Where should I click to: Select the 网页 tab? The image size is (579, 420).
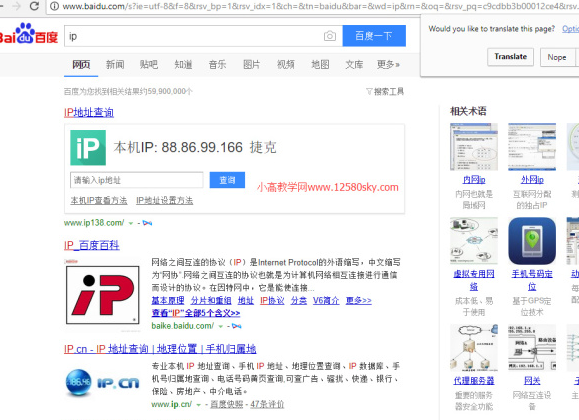[81, 65]
